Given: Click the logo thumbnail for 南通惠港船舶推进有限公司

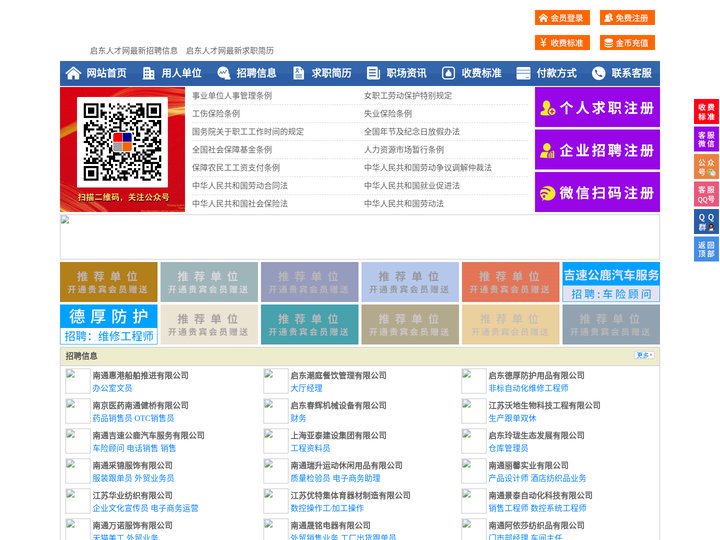Looking at the screenshot, I should click(x=77, y=381).
